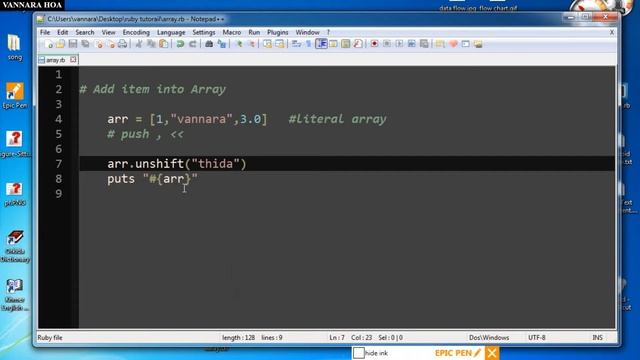The height and width of the screenshot is (360, 640).
Task: Click the Stop Recording macro icon
Action: [387, 44]
